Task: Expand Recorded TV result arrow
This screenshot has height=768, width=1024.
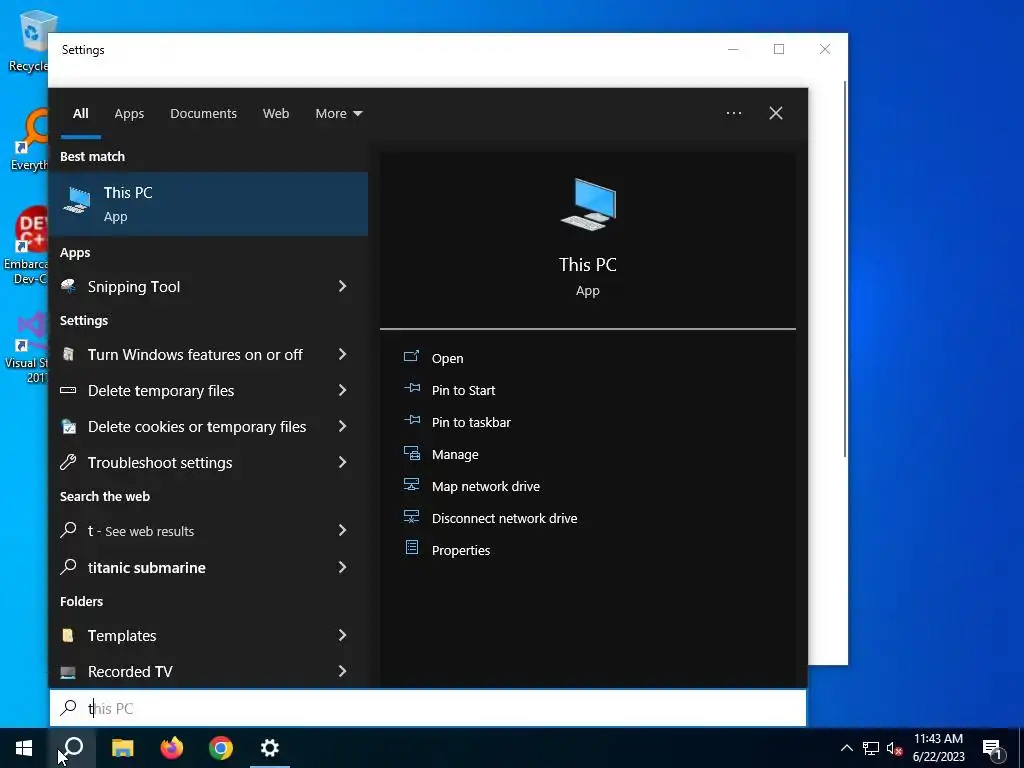Action: [342, 671]
